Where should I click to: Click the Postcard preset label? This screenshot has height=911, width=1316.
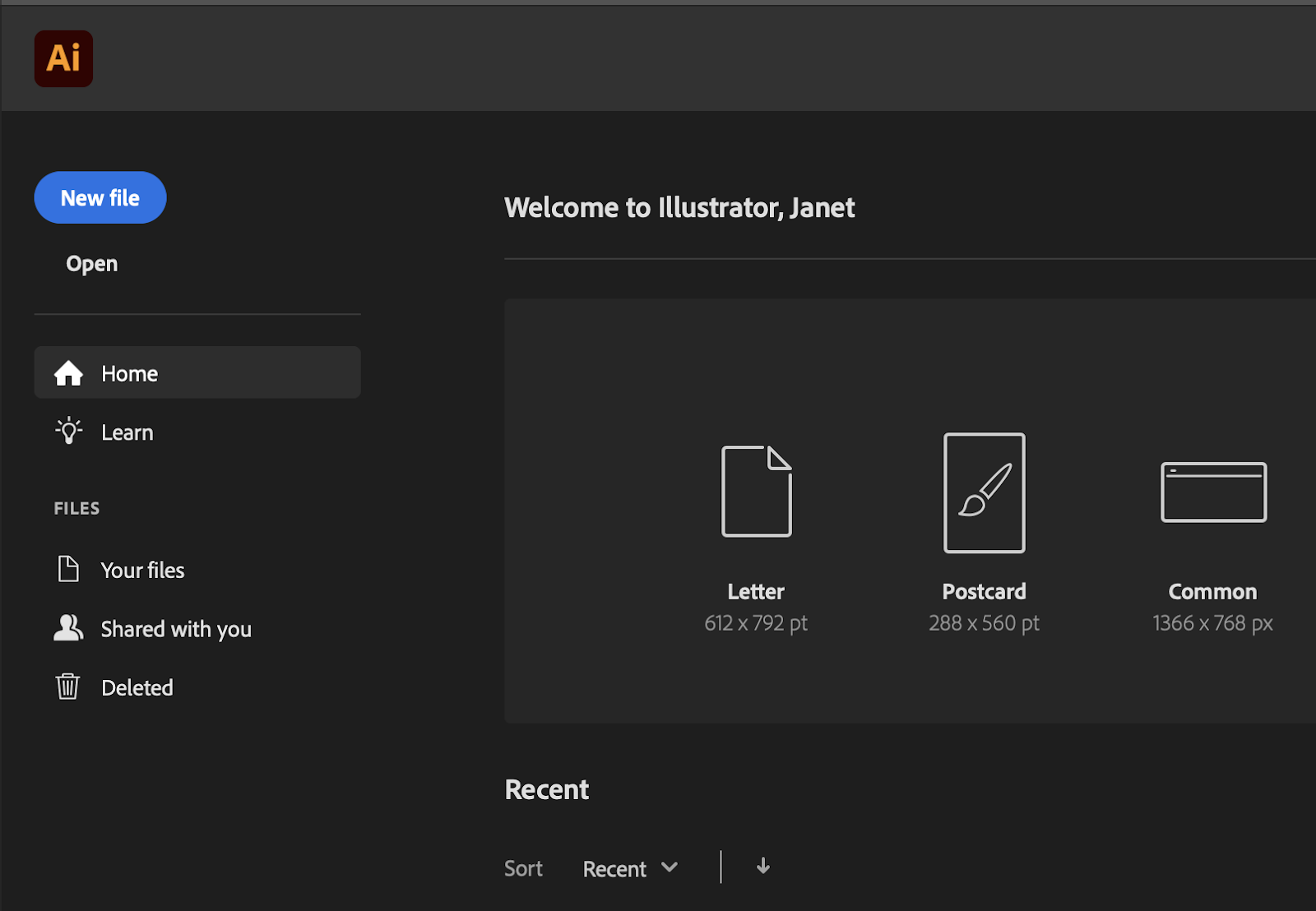[984, 591]
